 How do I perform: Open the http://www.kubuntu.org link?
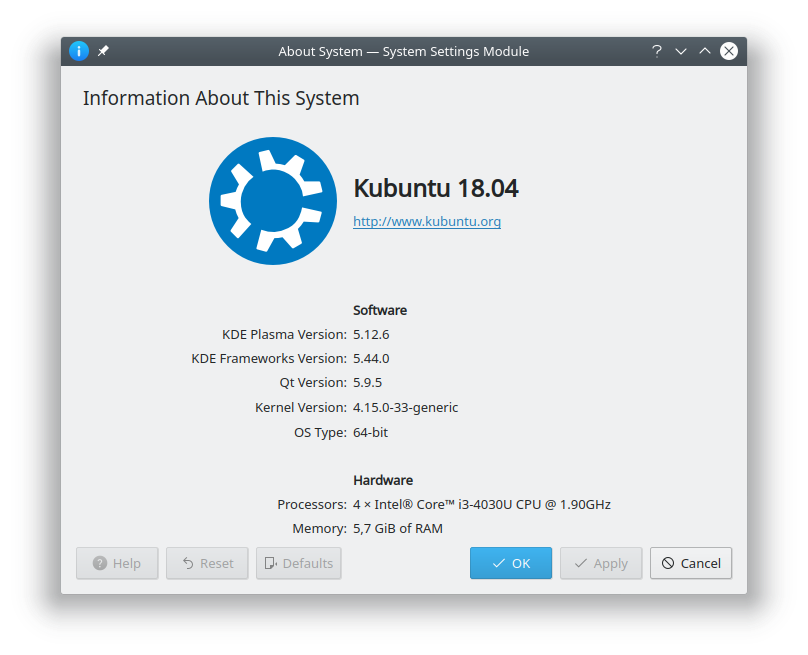(427, 221)
